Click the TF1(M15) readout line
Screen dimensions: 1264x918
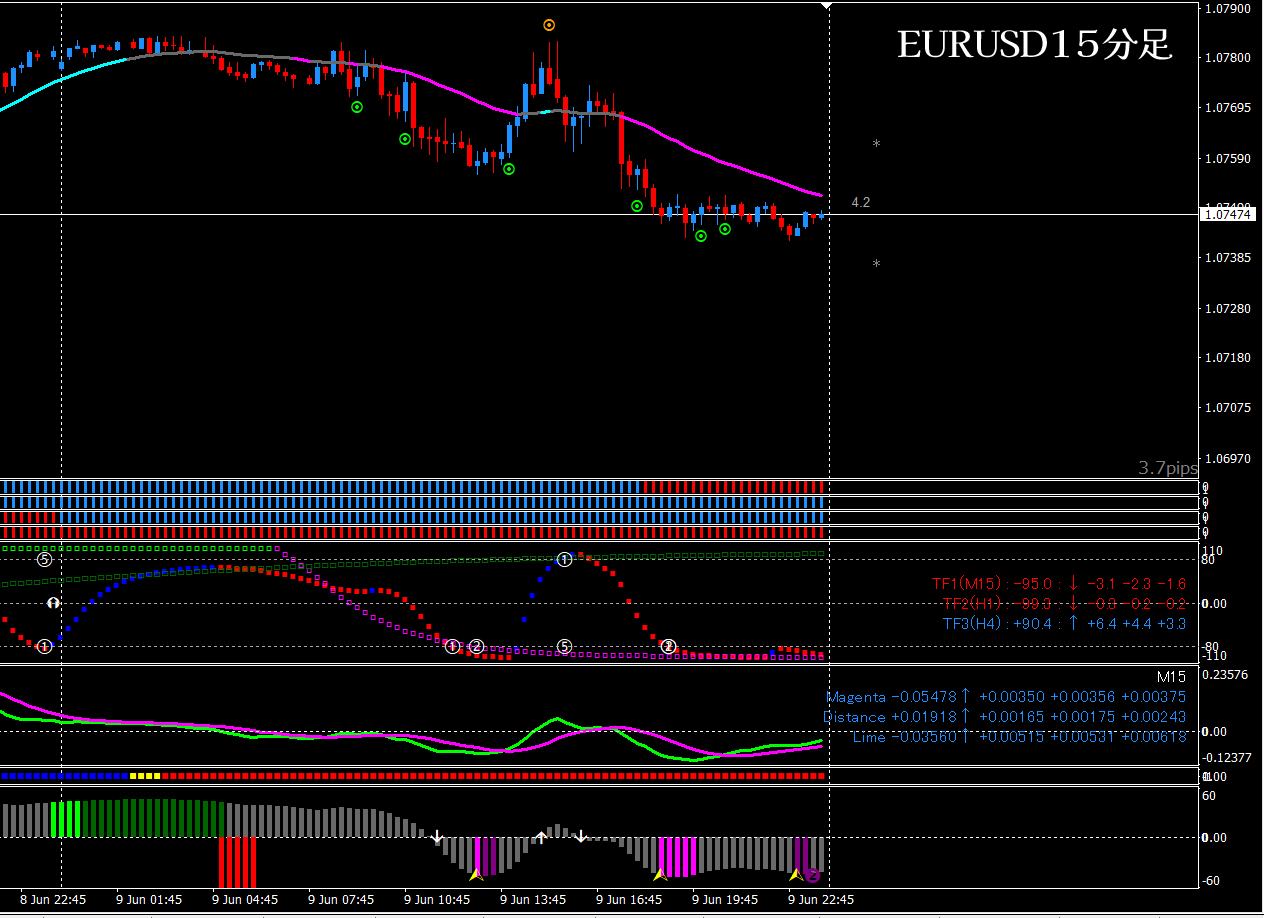click(1059, 584)
